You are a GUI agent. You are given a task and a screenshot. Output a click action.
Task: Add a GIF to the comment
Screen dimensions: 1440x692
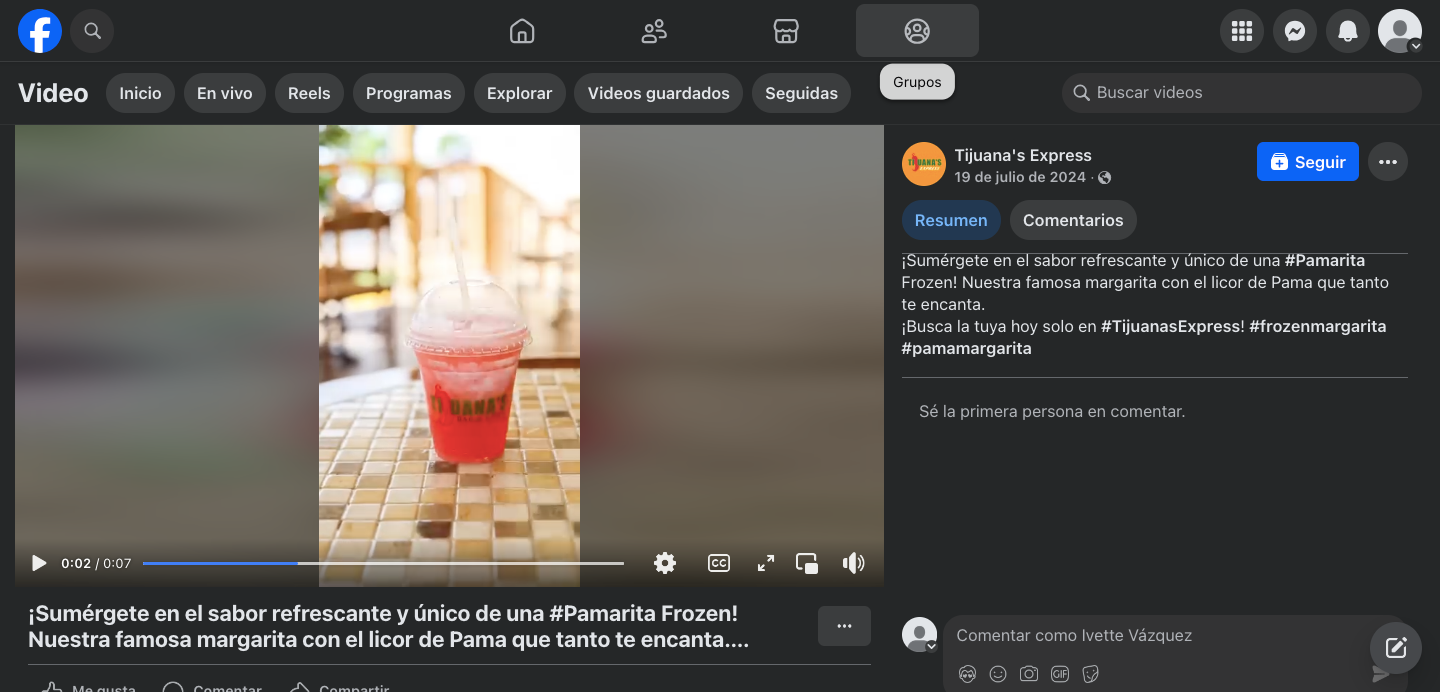(1060, 674)
